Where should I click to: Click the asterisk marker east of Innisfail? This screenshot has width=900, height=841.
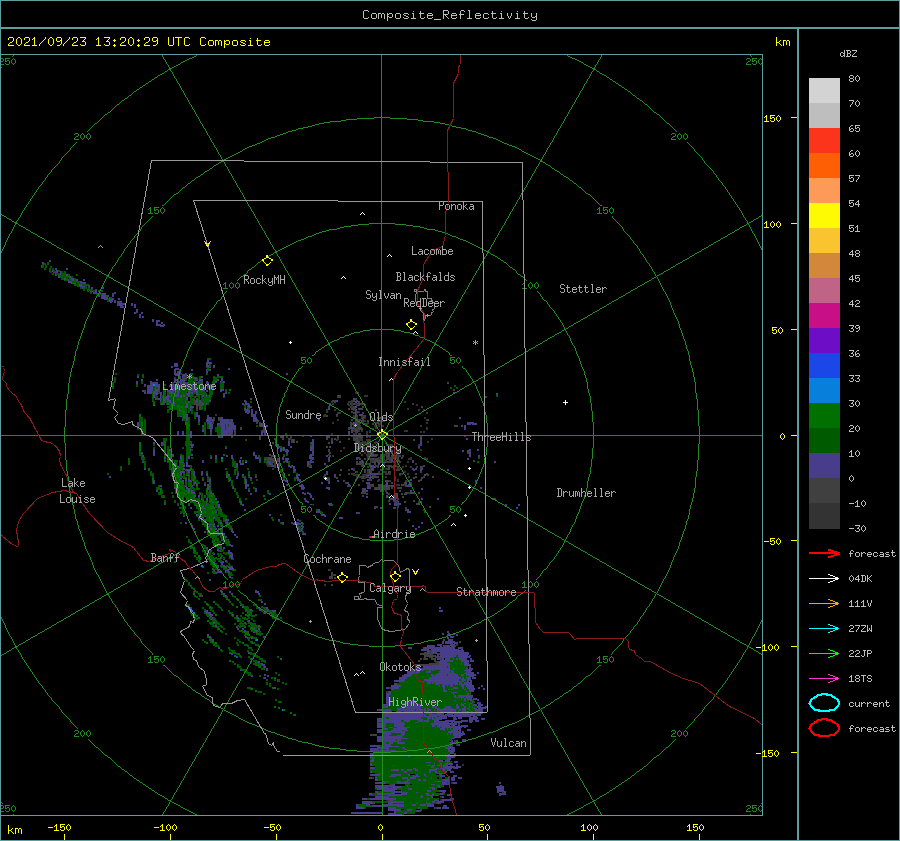pyautogui.click(x=475, y=343)
